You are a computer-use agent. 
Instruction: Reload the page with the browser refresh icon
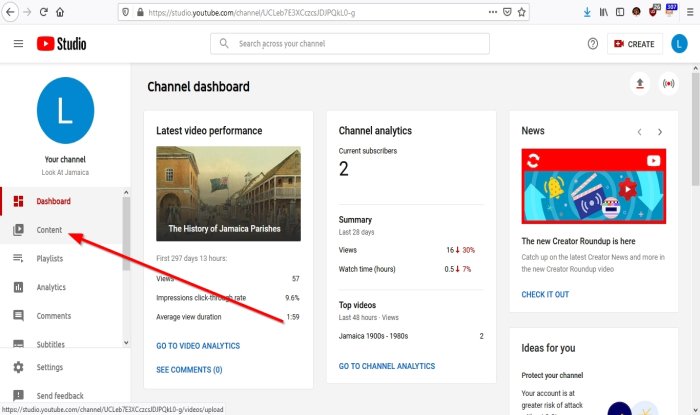pyautogui.click(x=43, y=12)
